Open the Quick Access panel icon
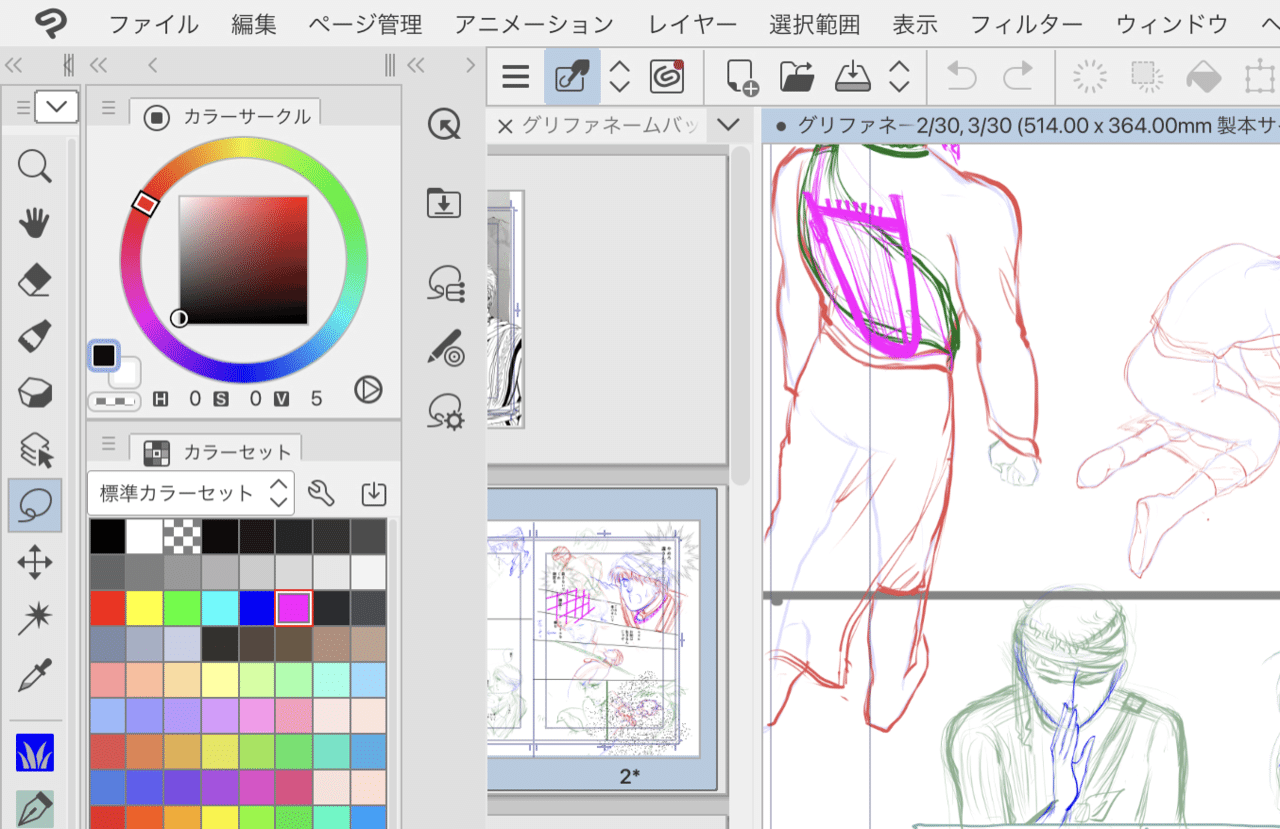Image resolution: width=1280 pixels, height=829 pixels. click(444, 125)
